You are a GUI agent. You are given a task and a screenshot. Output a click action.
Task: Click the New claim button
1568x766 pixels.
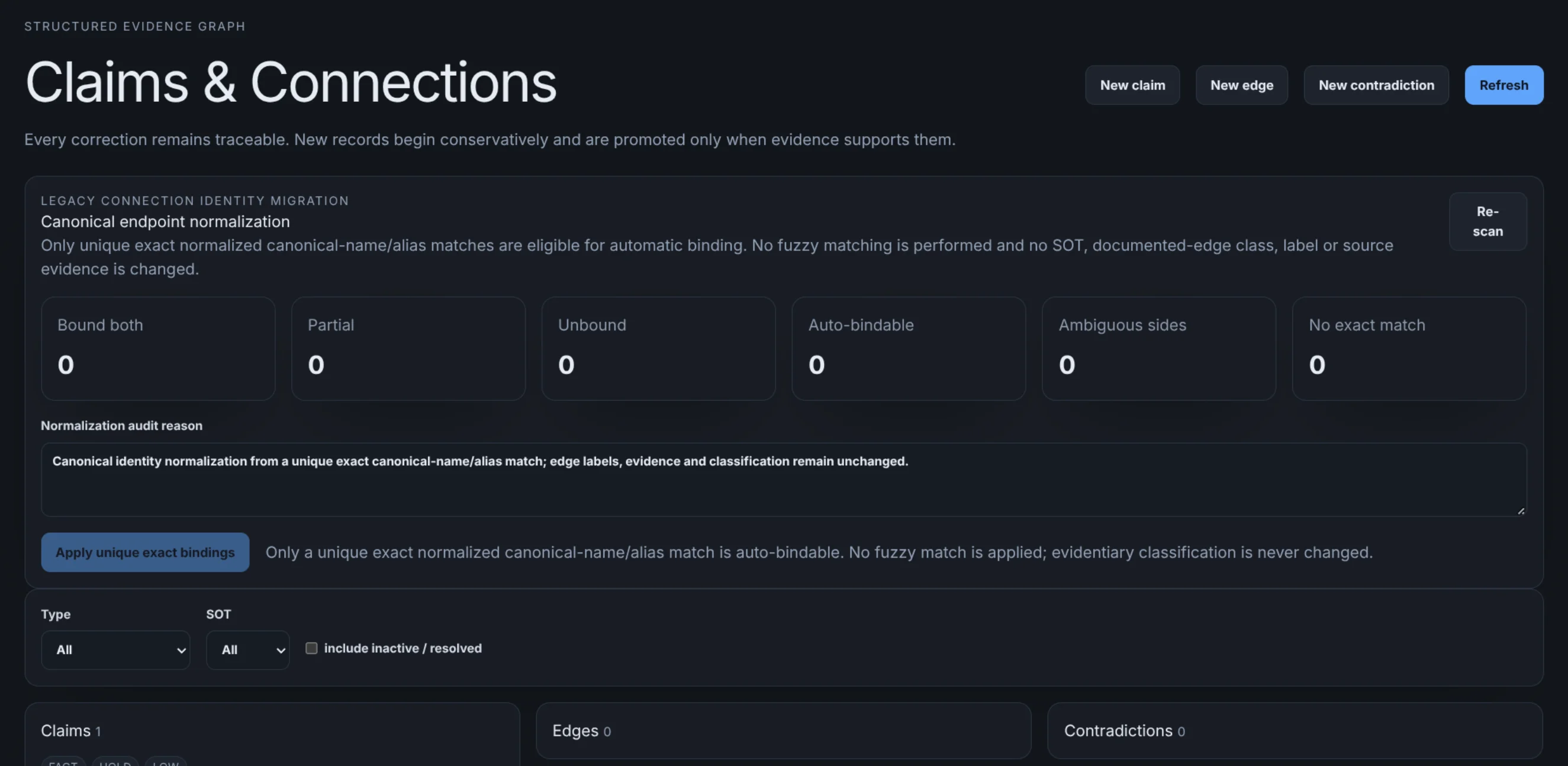tap(1132, 85)
